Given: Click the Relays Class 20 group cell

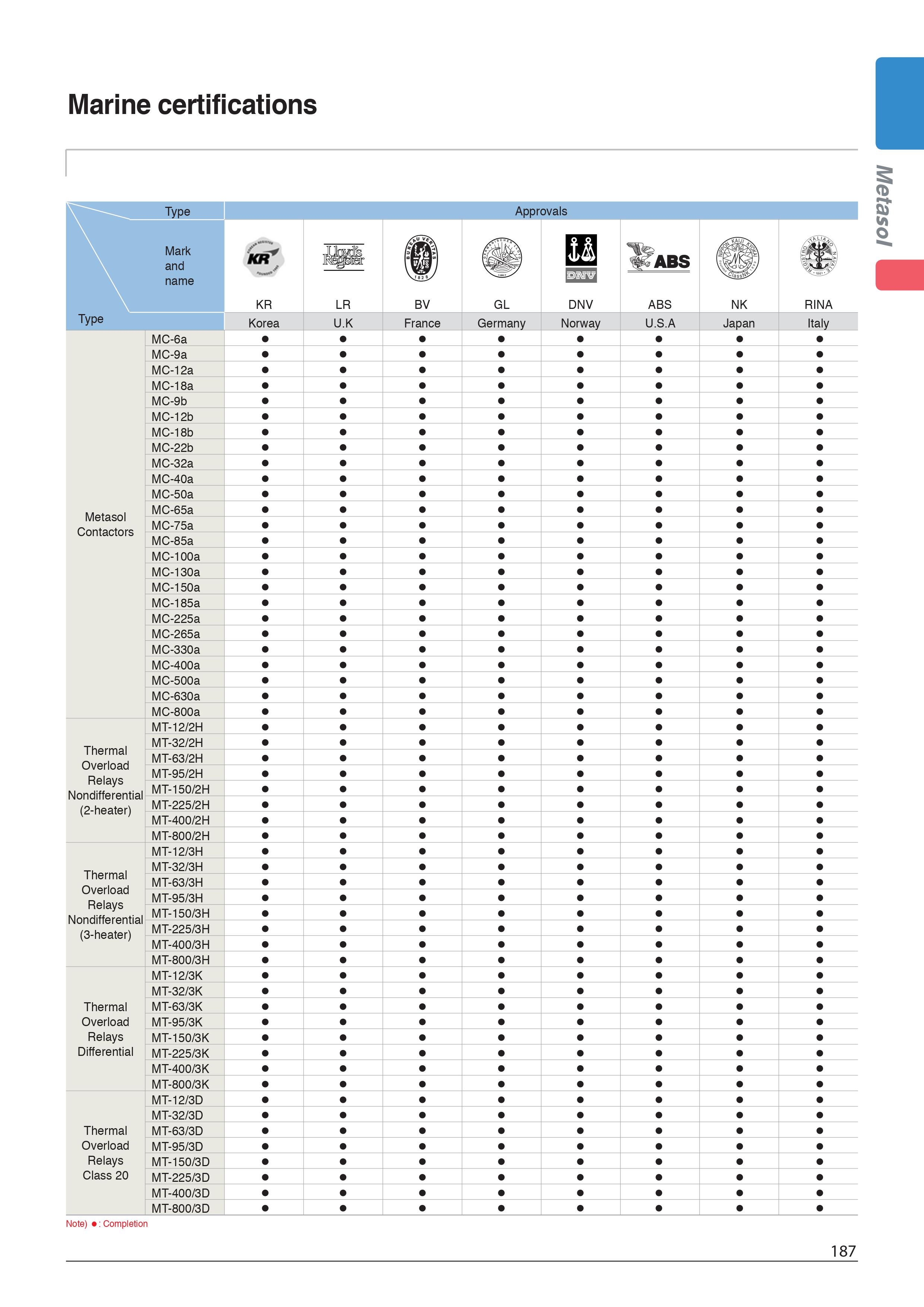Looking at the screenshot, I should pos(105,1153).
